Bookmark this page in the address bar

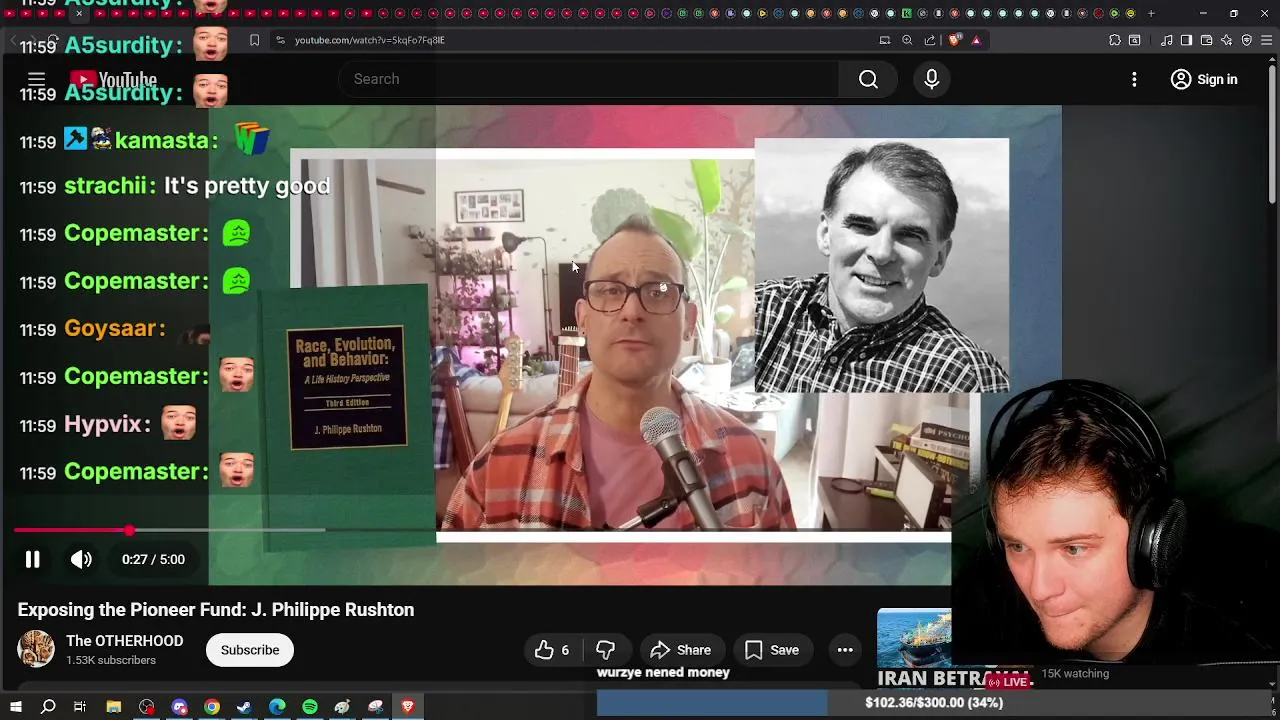point(254,40)
